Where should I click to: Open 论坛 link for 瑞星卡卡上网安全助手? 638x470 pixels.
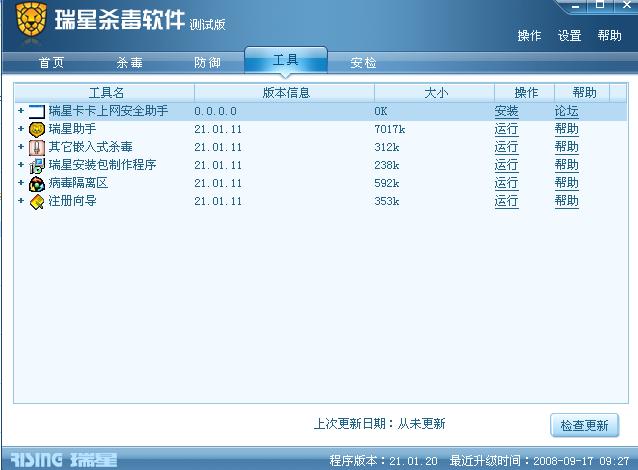(566, 111)
